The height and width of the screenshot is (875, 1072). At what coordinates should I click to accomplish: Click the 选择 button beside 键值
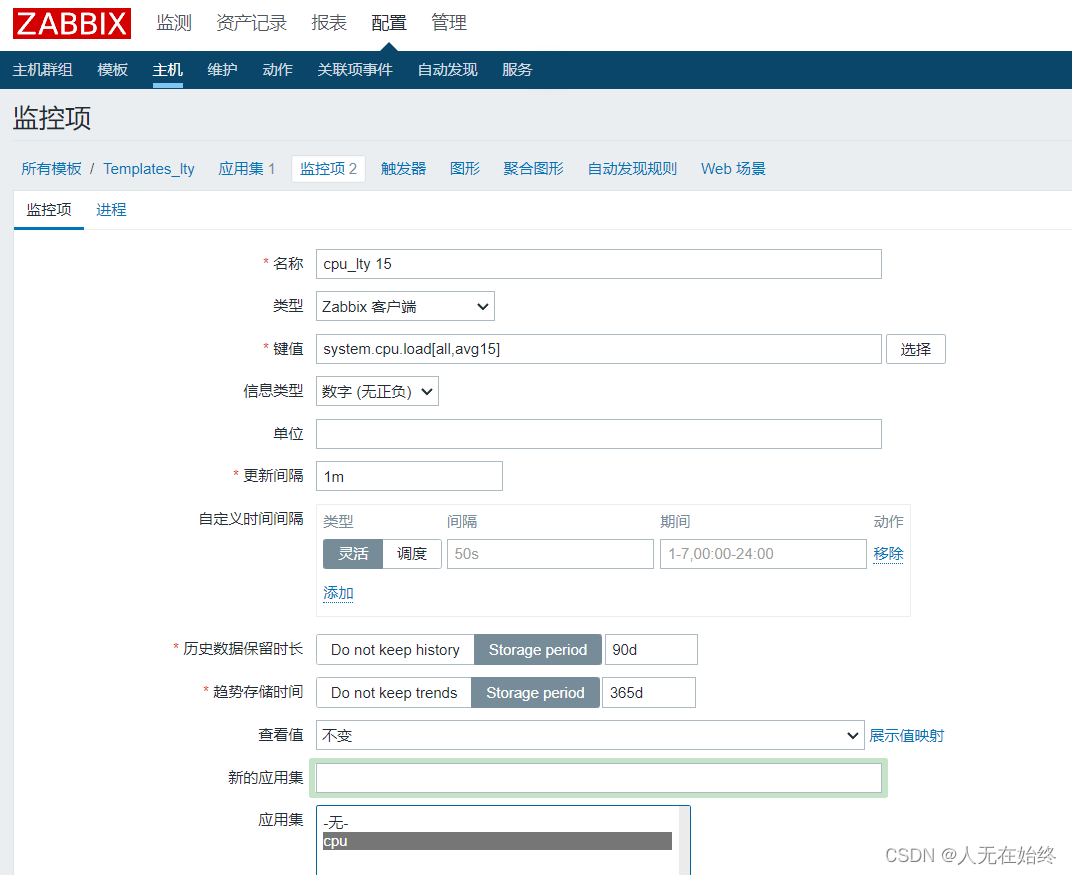coord(915,349)
